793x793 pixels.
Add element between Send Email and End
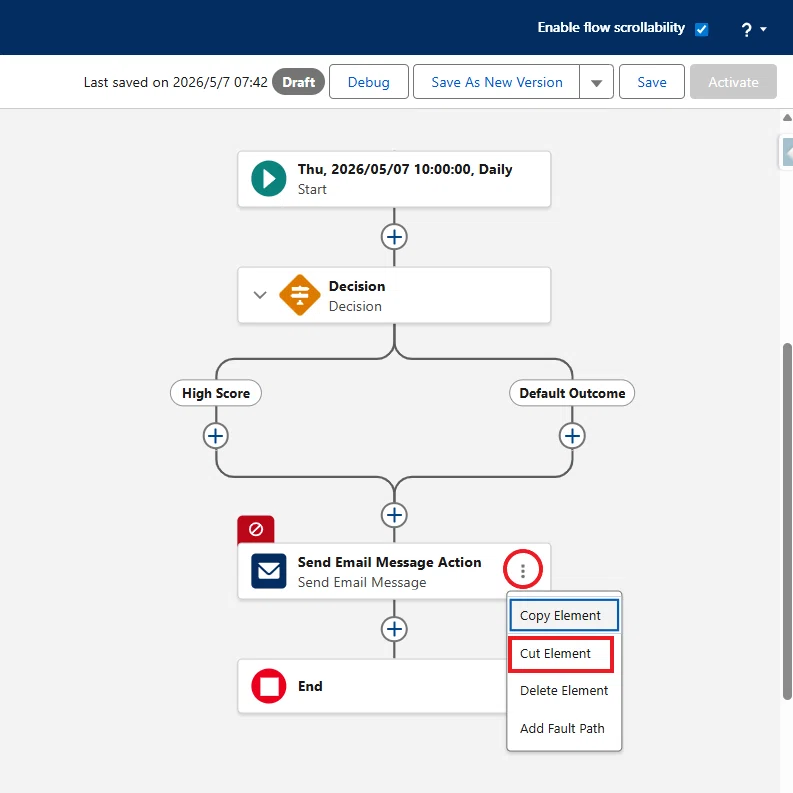coord(394,629)
